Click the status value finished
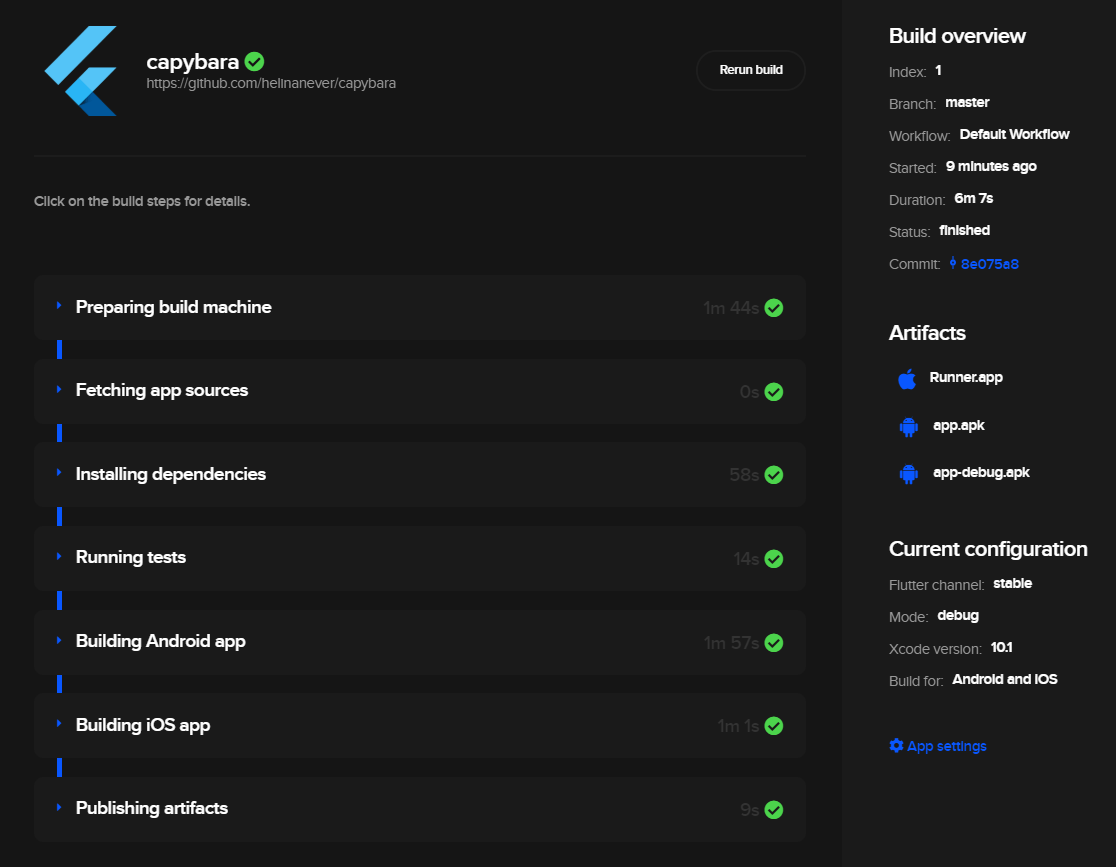Viewport: 1116px width, 867px height. point(964,231)
